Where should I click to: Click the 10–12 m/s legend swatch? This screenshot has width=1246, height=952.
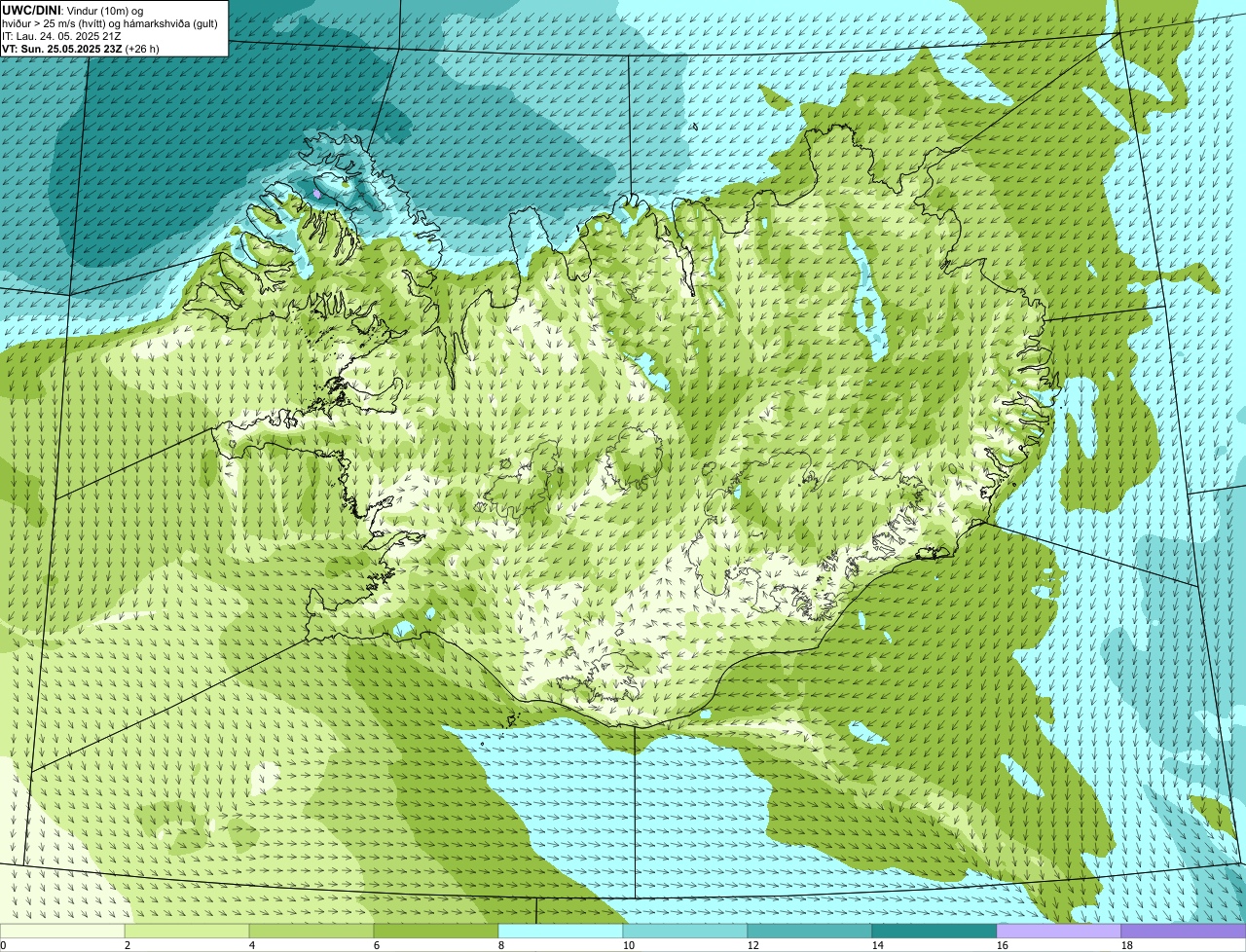tap(685, 931)
